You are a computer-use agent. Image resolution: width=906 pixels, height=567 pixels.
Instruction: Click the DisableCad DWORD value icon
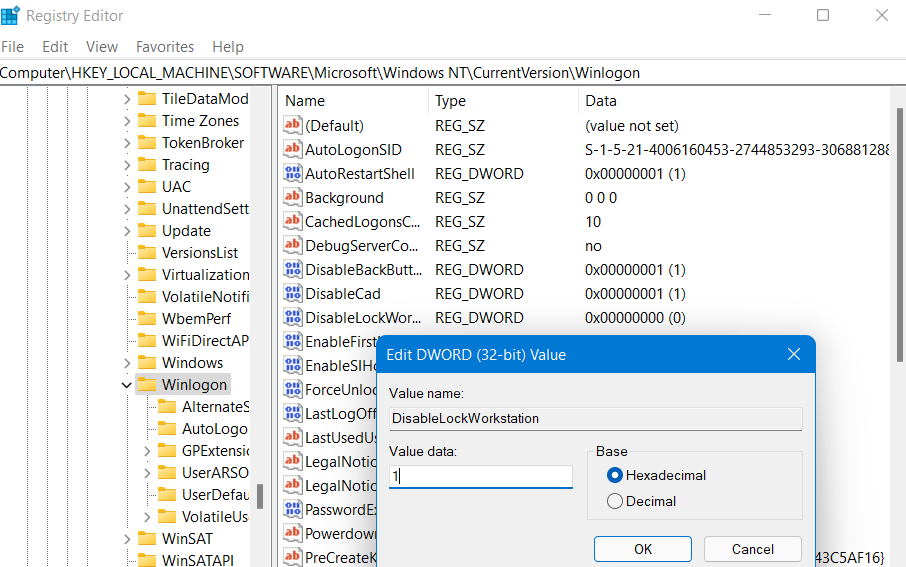[x=293, y=294]
